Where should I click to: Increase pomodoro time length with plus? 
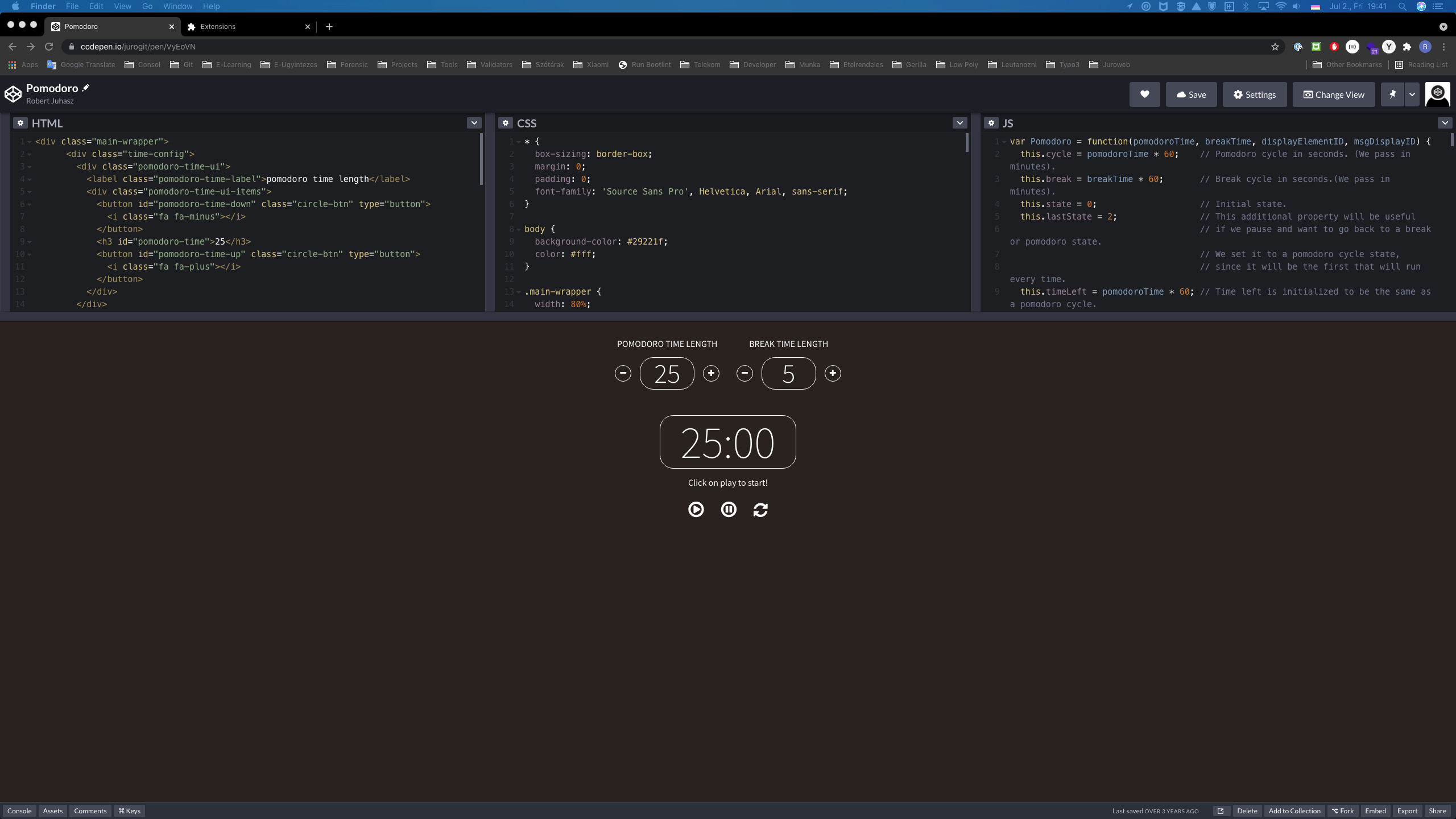coord(711,373)
